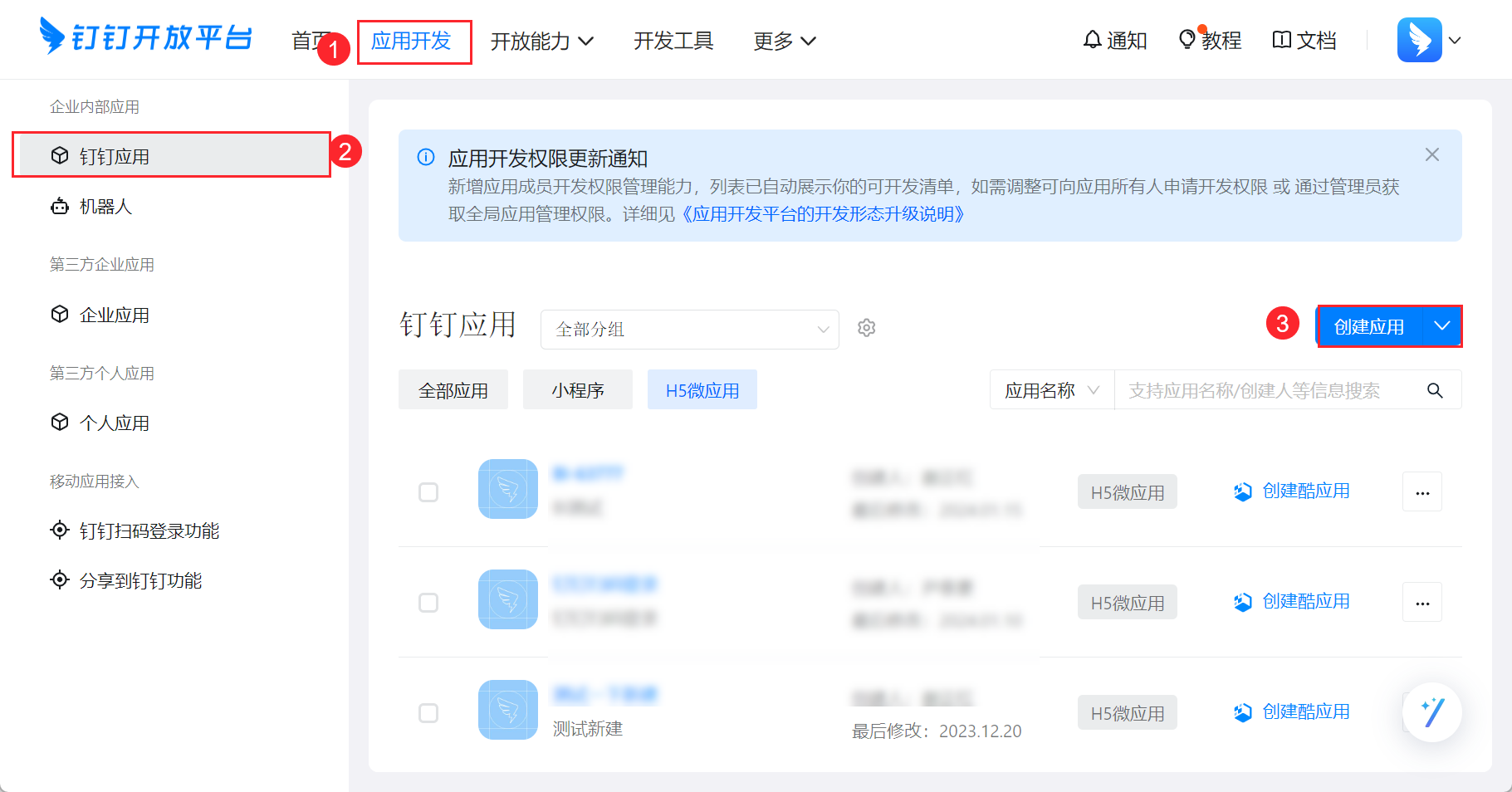Viewport: 1512px width, 792px height.
Task: Go to the 首页 menu item
Action: 311,41
